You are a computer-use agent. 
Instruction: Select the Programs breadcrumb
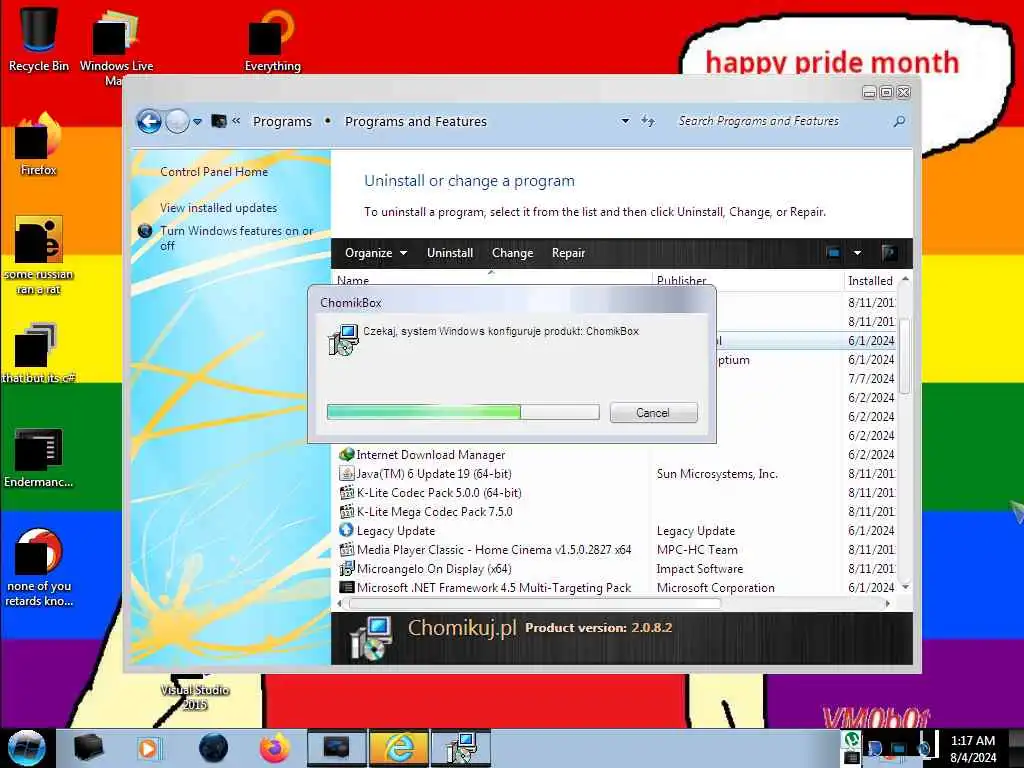pyautogui.click(x=282, y=121)
